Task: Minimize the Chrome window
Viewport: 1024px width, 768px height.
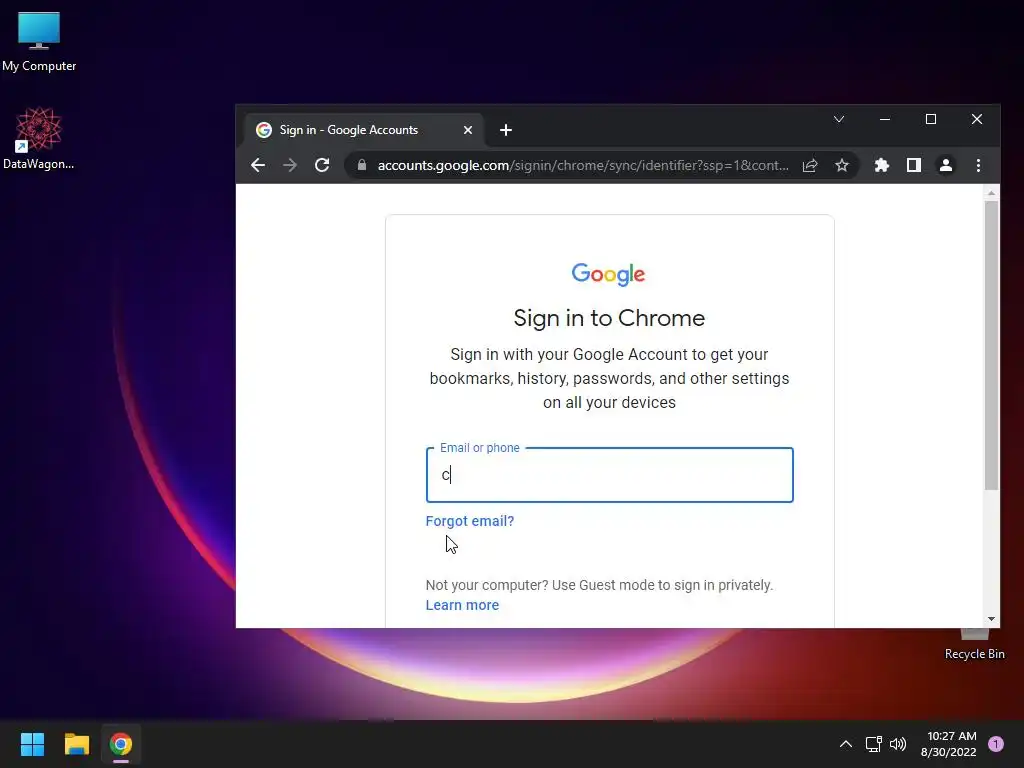Action: point(885,119)
